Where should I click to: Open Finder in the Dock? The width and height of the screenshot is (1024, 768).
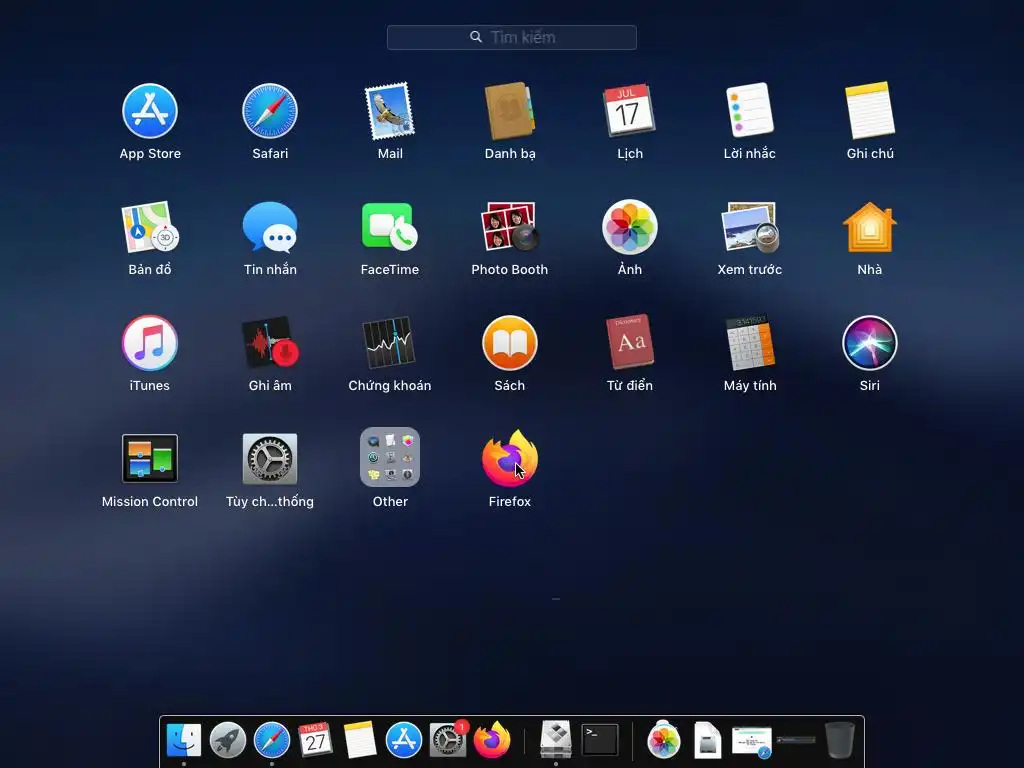point(184,740)
